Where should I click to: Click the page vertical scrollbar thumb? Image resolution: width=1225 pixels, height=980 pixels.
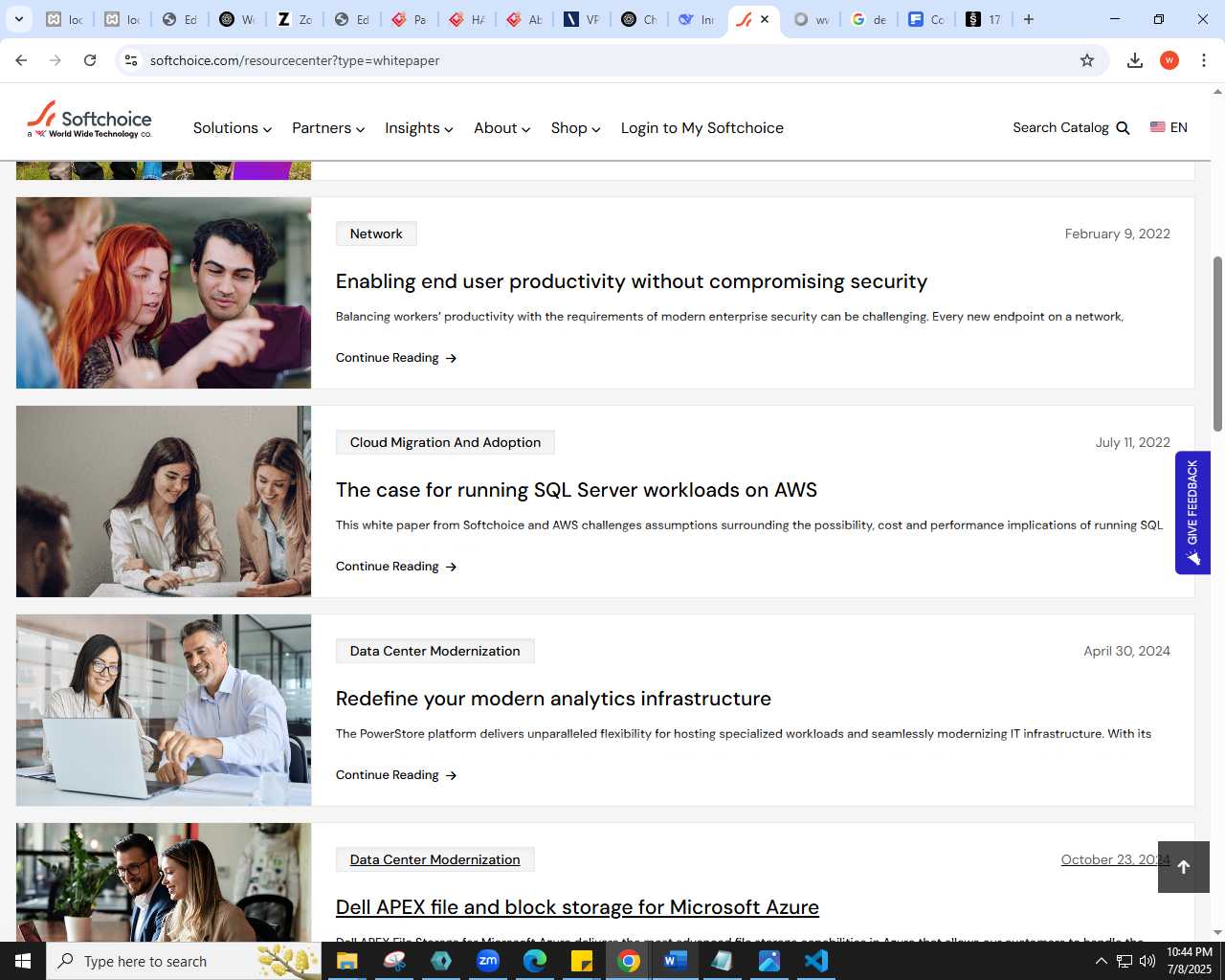1217,344
